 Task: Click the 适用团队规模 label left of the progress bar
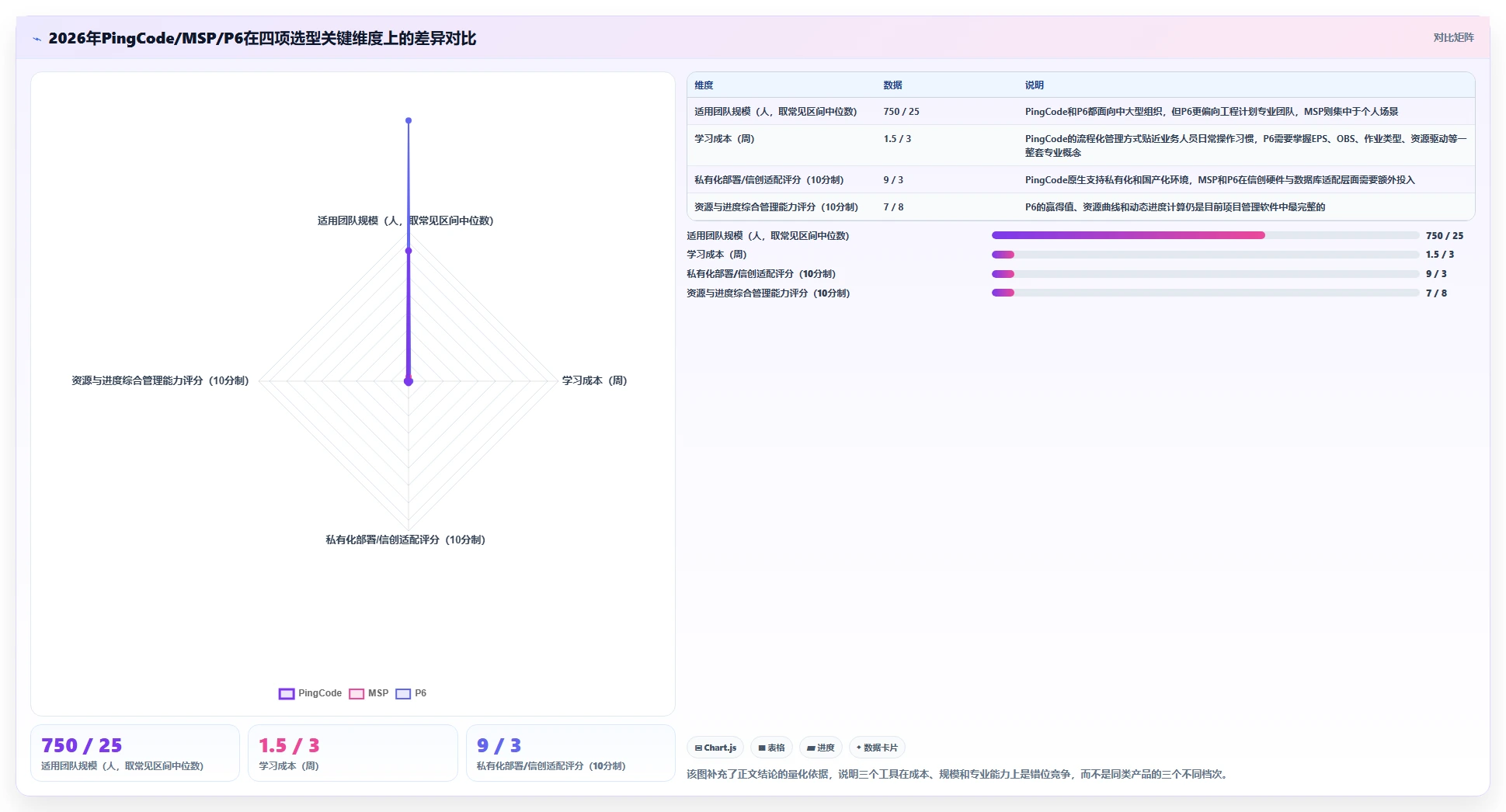tap(768, 236)
